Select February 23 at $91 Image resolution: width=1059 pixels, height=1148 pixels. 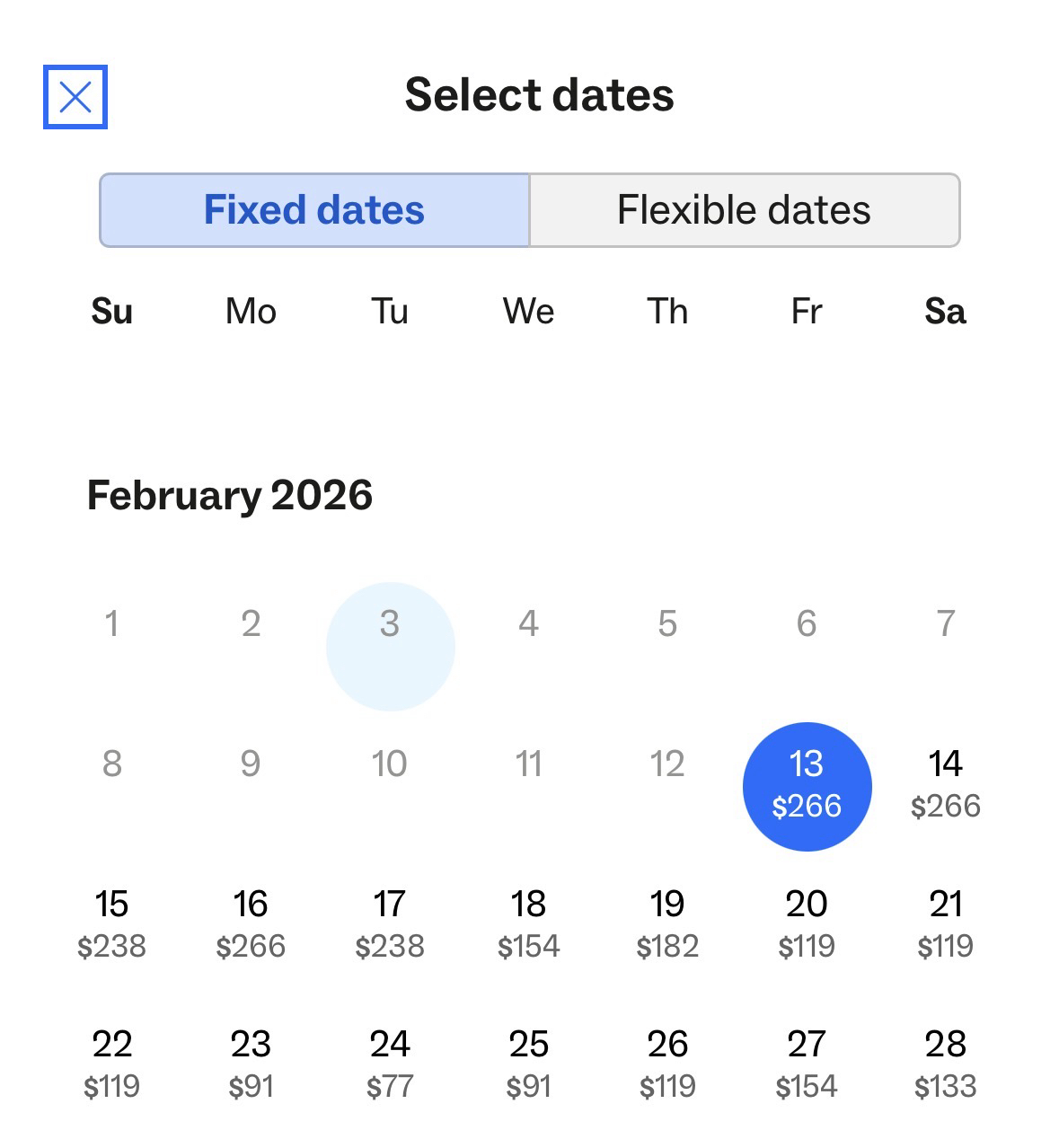[251, 1064]
